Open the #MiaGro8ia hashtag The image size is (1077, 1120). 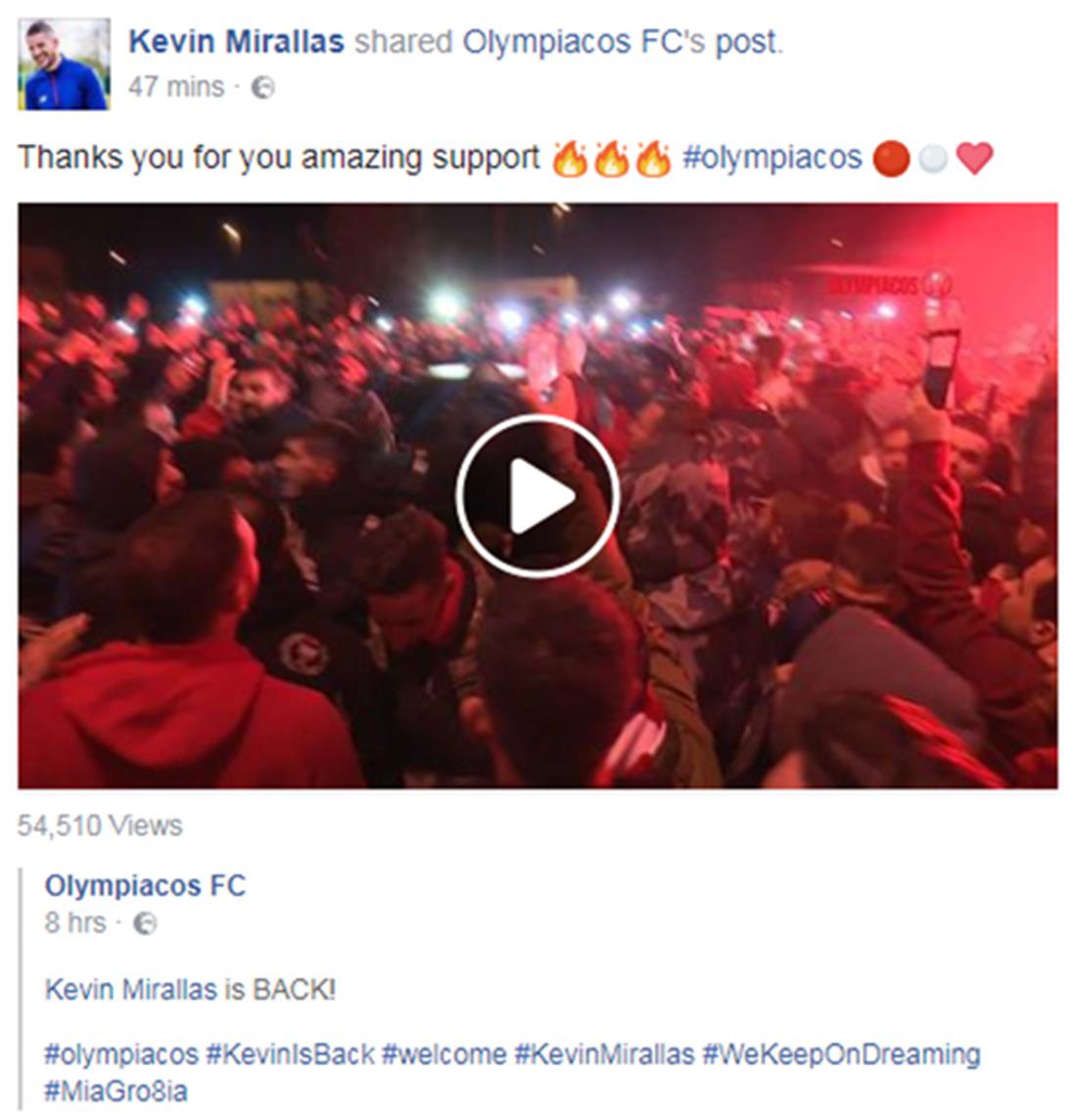[x=116, y=1092]
